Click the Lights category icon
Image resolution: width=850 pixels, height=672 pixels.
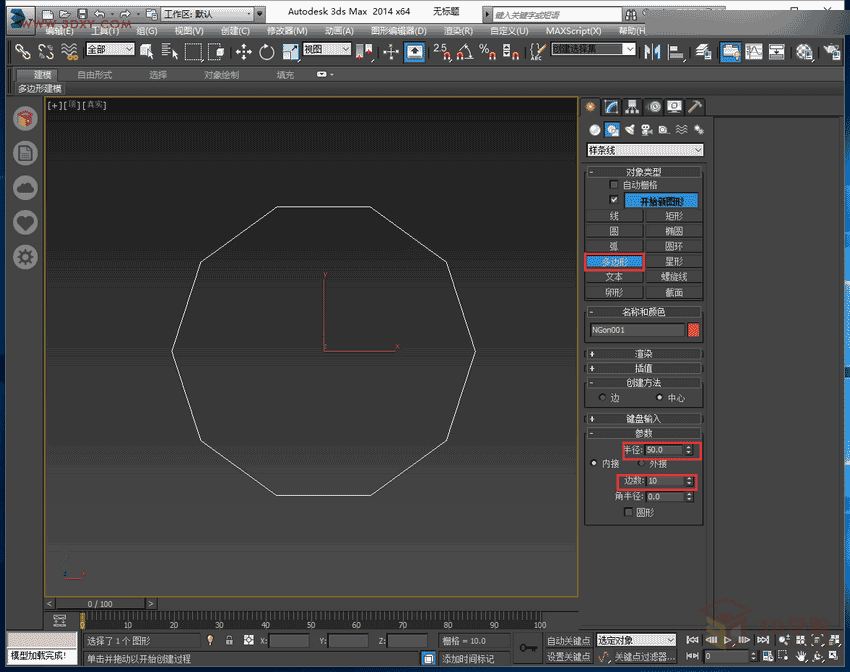tap(630, 130)
